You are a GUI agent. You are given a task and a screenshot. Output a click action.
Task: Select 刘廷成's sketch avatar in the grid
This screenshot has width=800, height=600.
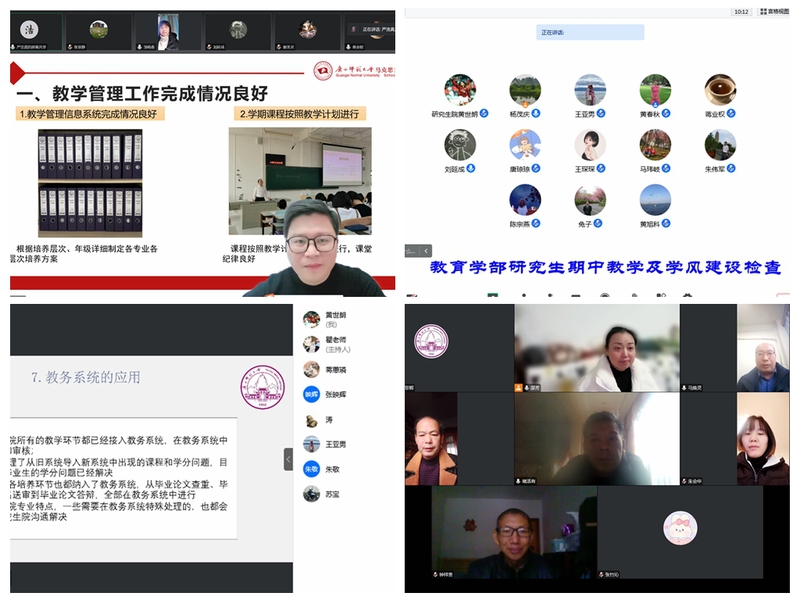460,145
